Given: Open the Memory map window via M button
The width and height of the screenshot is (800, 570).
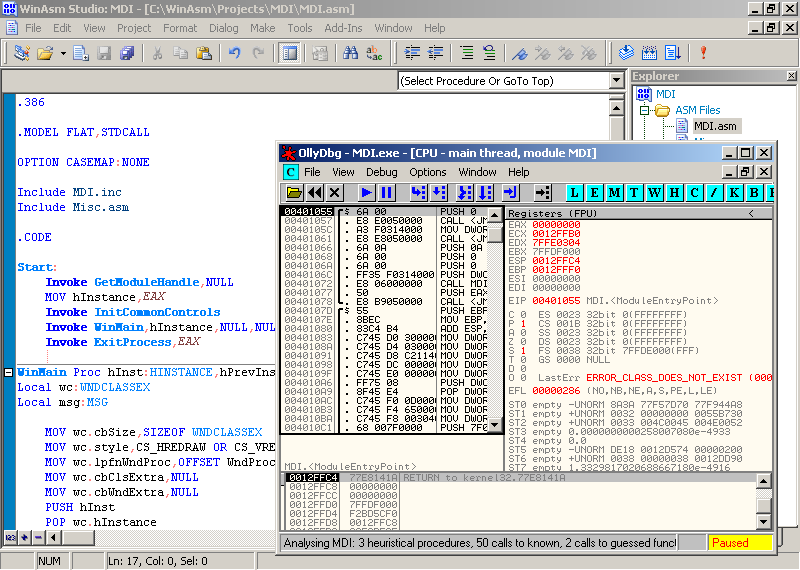Looking at the screenshot, I should (615, 192).
